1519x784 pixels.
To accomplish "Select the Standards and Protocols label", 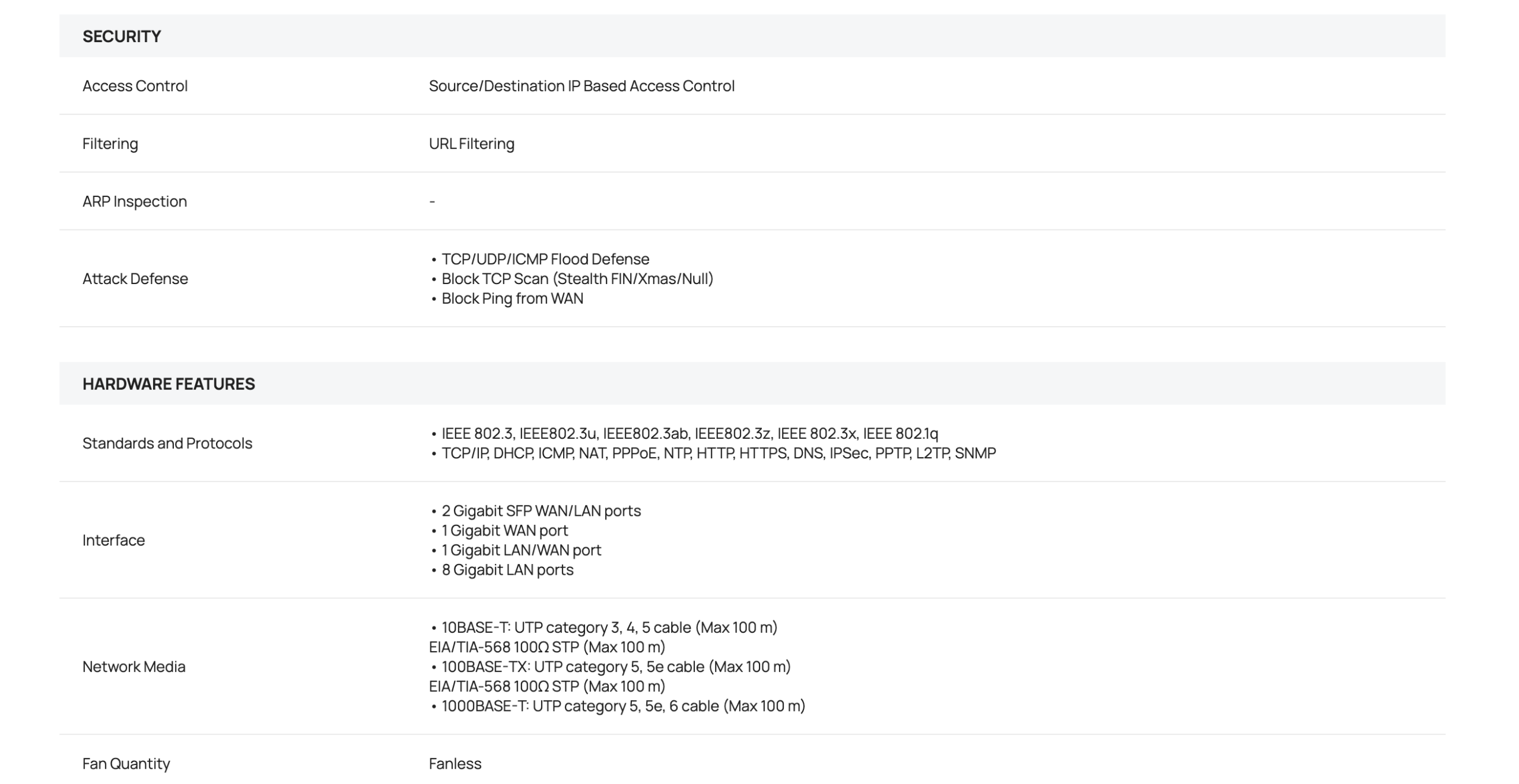I will pos(167,443).
